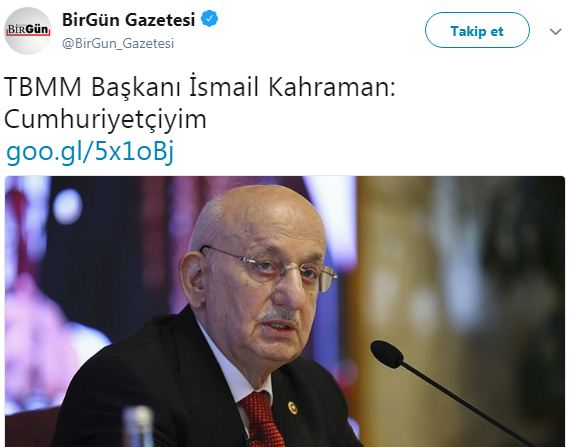Open the attached photo of the speaker
This screenshot has width=570, height=447.
[285, 311]
